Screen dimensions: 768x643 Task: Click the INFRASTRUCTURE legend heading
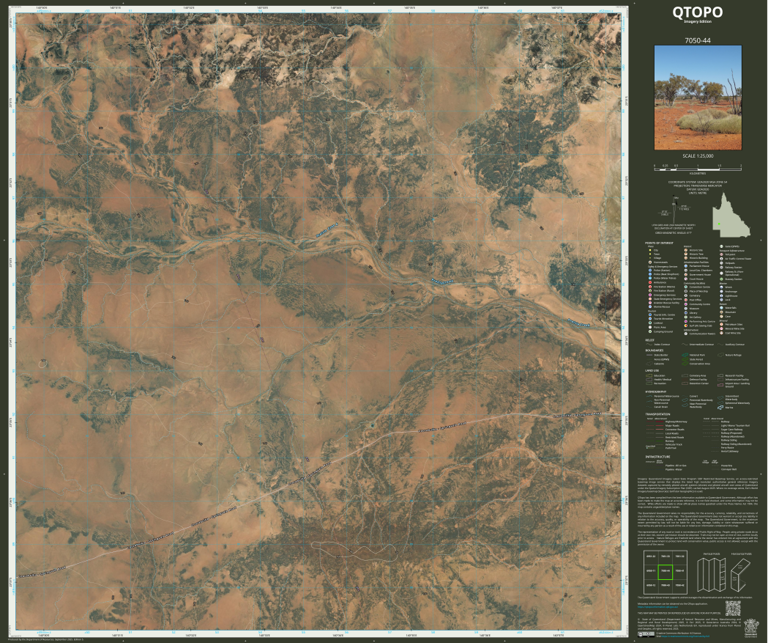657,456
